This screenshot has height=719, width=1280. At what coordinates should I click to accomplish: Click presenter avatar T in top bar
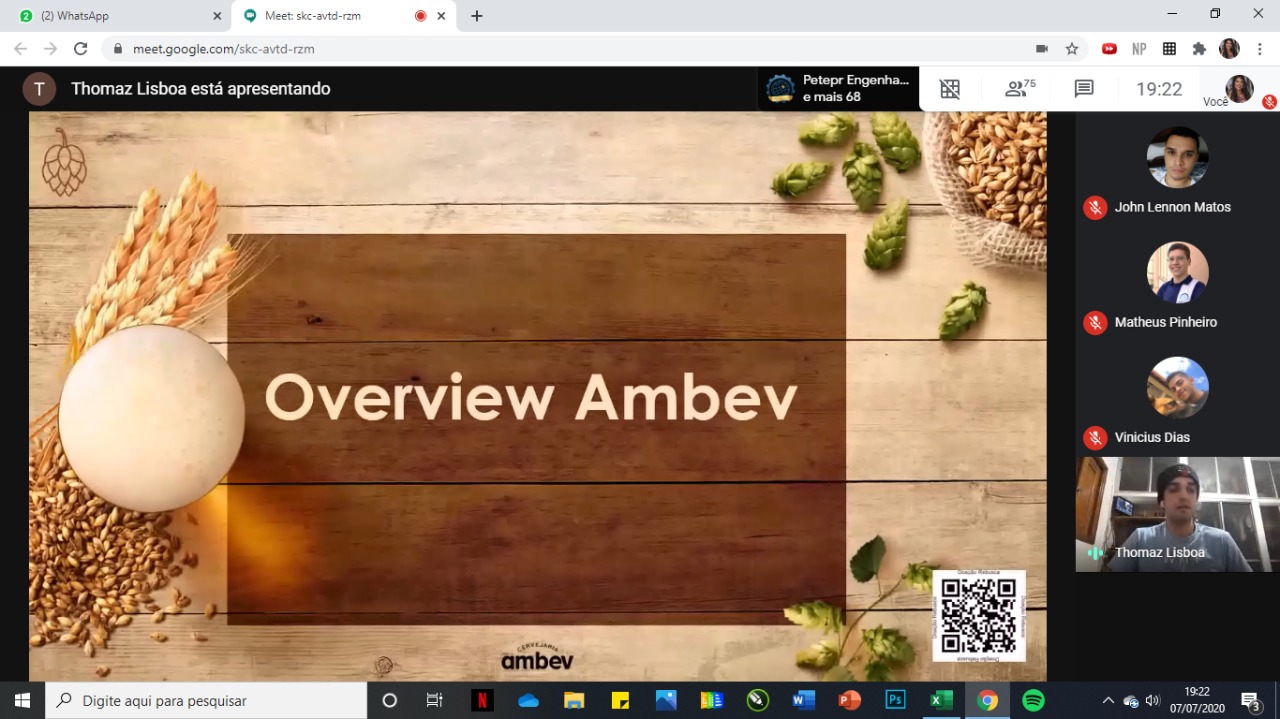coord(39,89)
